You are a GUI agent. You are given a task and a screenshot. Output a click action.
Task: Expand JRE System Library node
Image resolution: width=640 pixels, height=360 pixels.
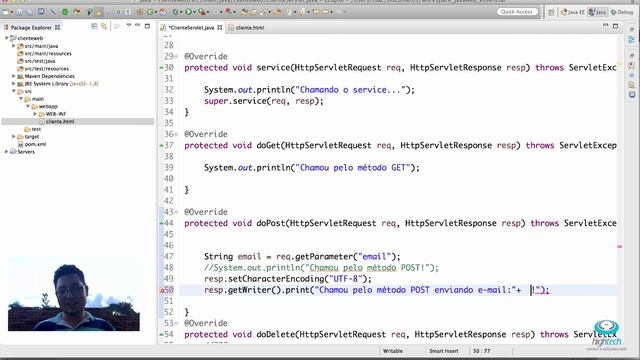[x=13, y=84]
